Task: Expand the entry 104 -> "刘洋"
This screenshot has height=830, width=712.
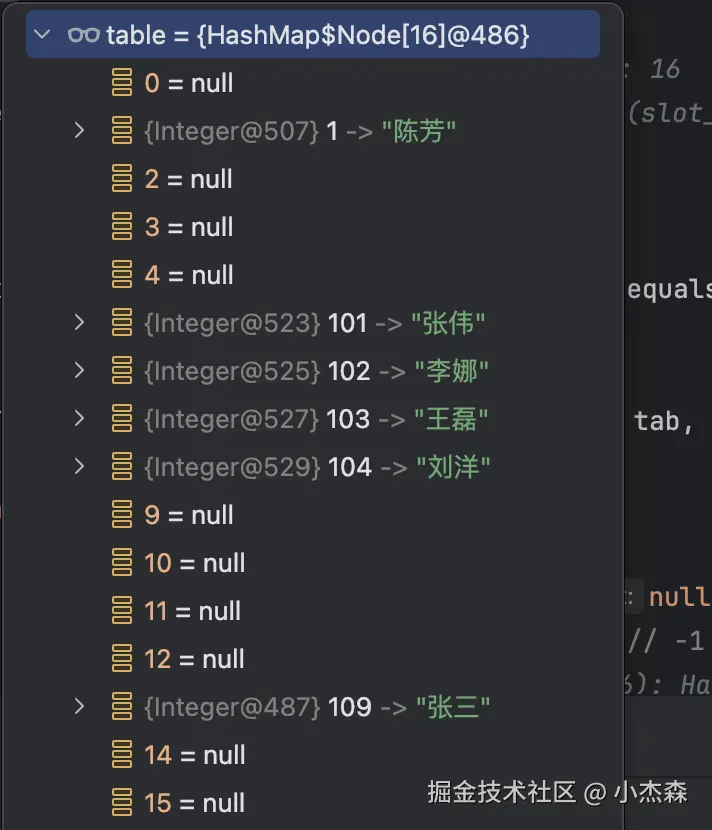Action: tap(79, 466)
